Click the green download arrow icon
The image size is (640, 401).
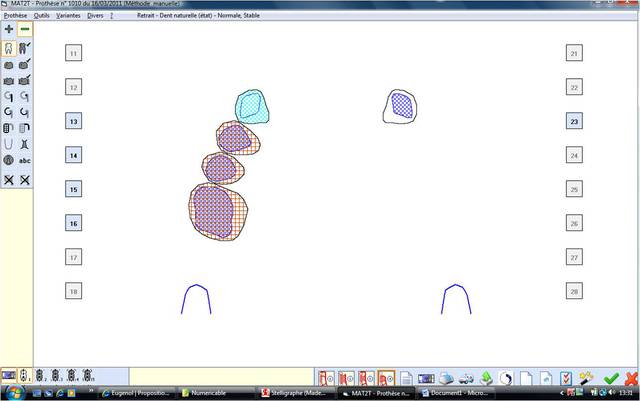[x=485, y=378]
